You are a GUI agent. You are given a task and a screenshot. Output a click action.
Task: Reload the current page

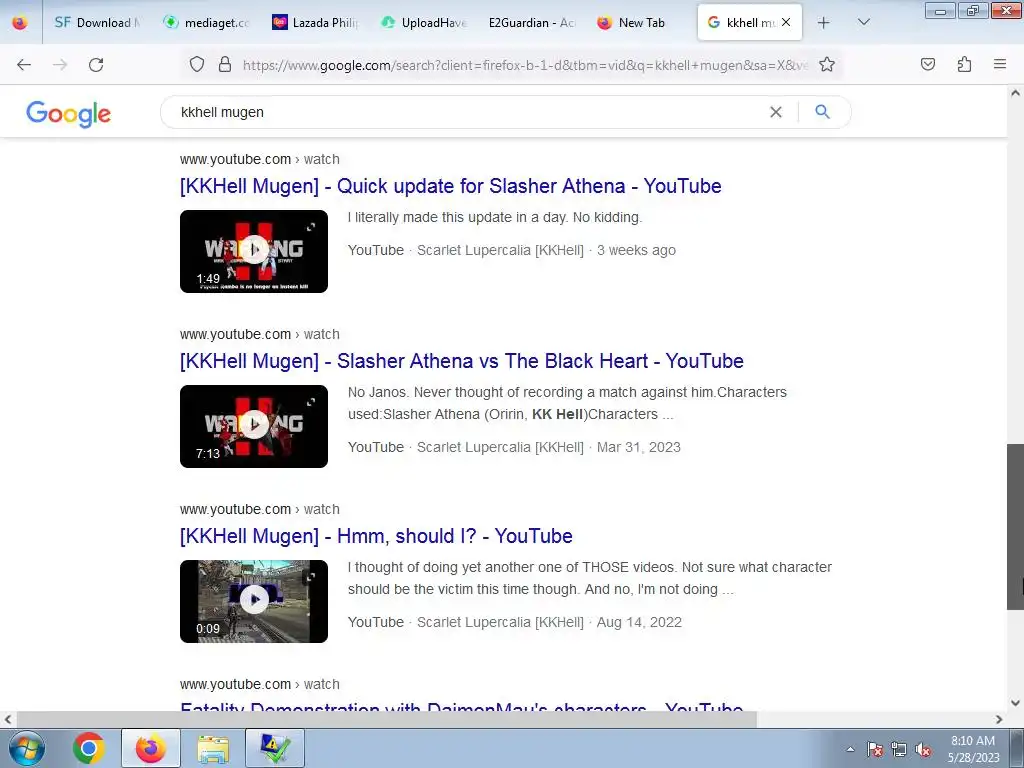96,65
